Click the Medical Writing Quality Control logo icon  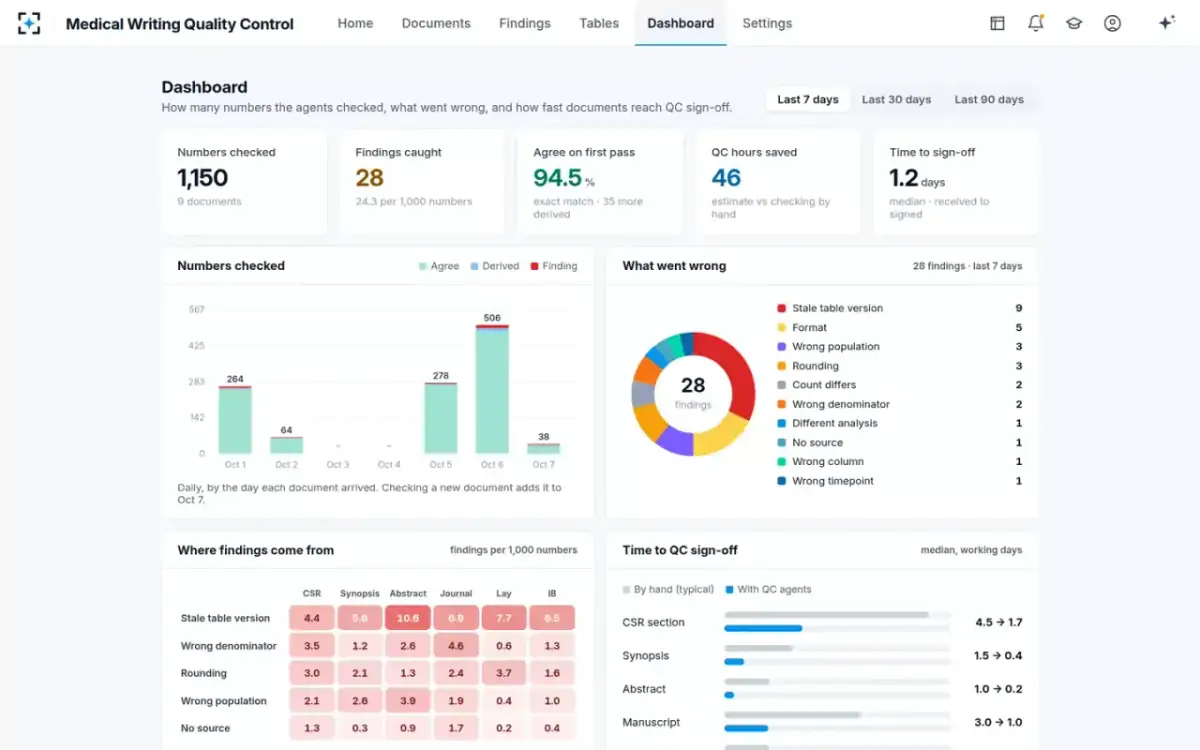click(29, 23)
